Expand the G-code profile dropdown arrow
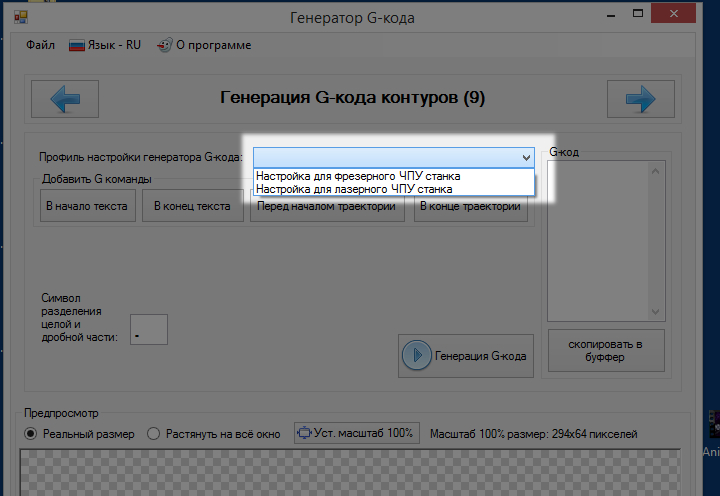This screenshot has height=496, width=720. pyautogui.click(x=526, y=158)
